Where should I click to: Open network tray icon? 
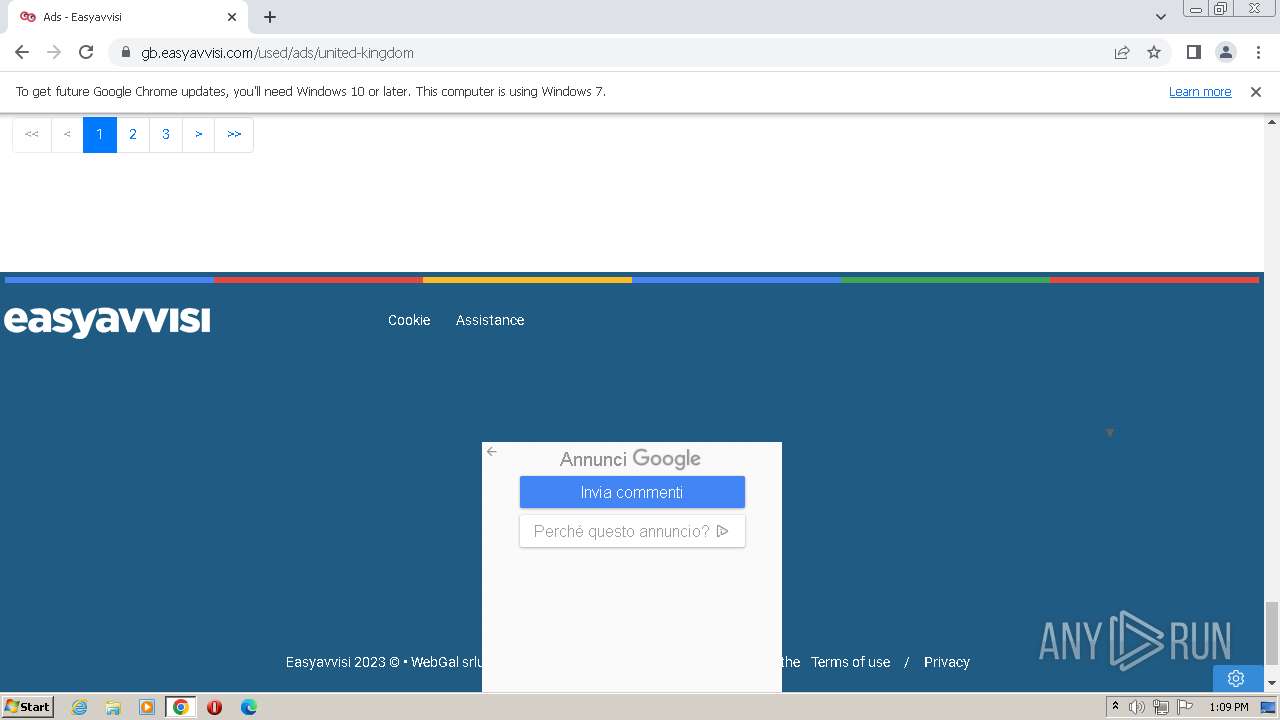(x=1161, y=707)
